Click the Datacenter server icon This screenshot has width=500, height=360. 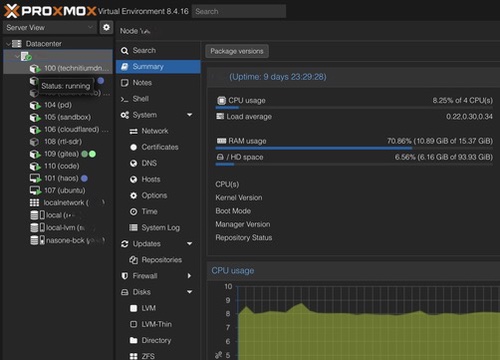[17, 44]
